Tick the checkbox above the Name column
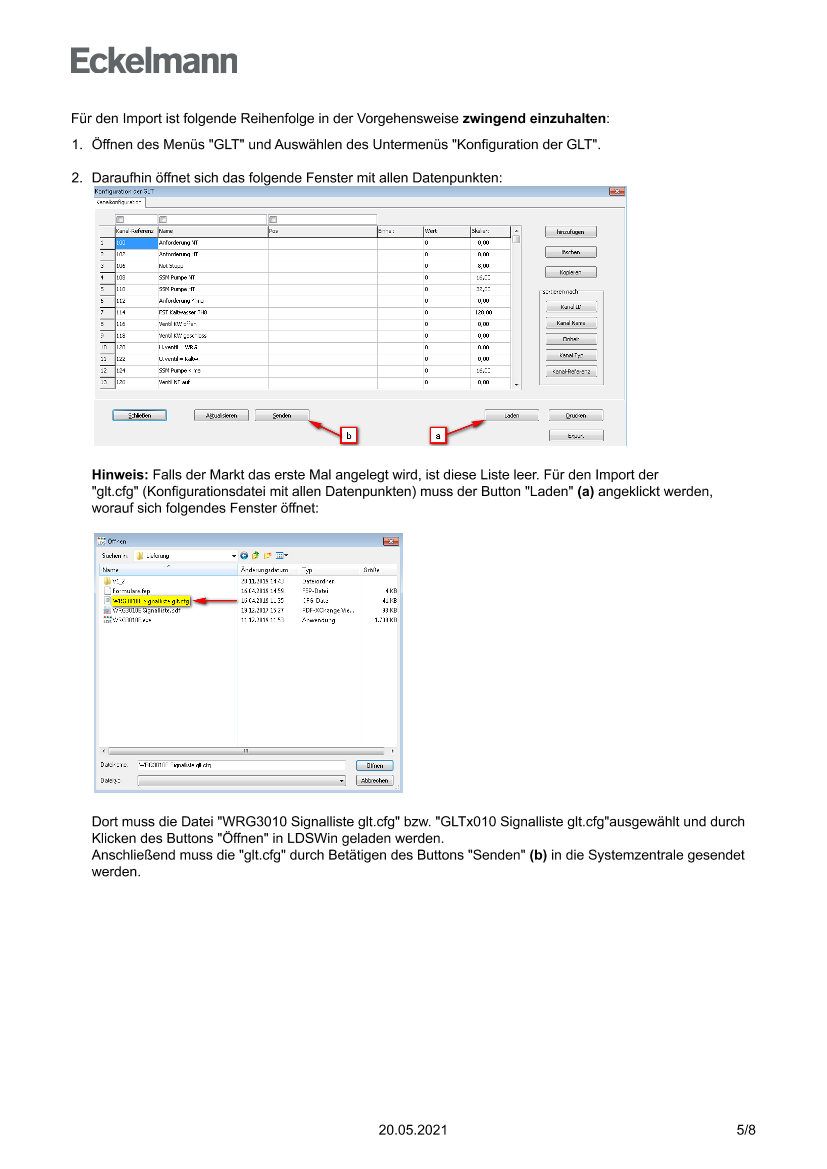Viewport: 827px width, 1169px height. [163, 220]
